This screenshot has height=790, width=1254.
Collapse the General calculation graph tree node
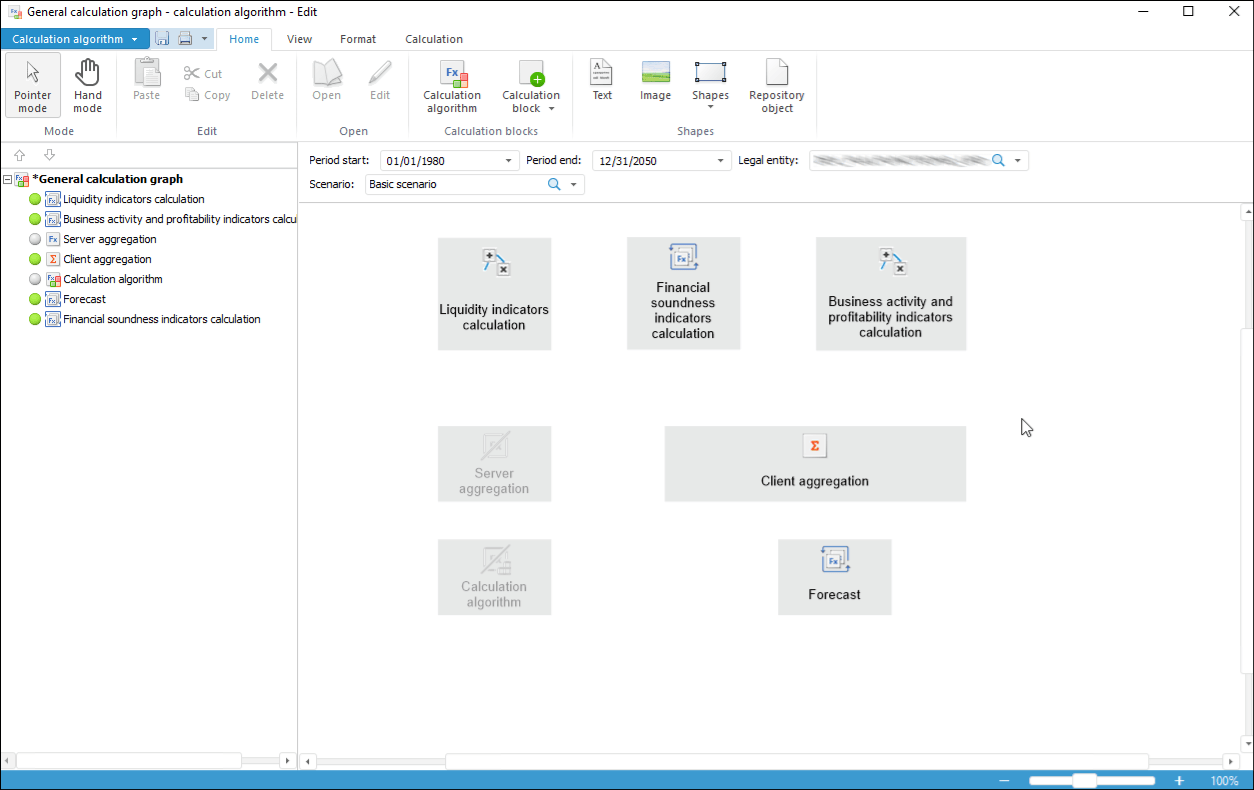click(8, 179)
